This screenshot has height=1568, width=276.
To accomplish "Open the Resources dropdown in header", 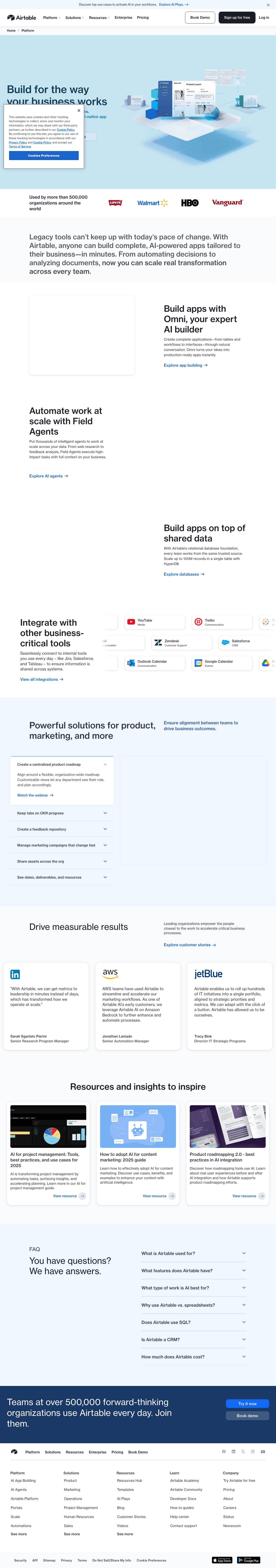I will coord(99,18).
